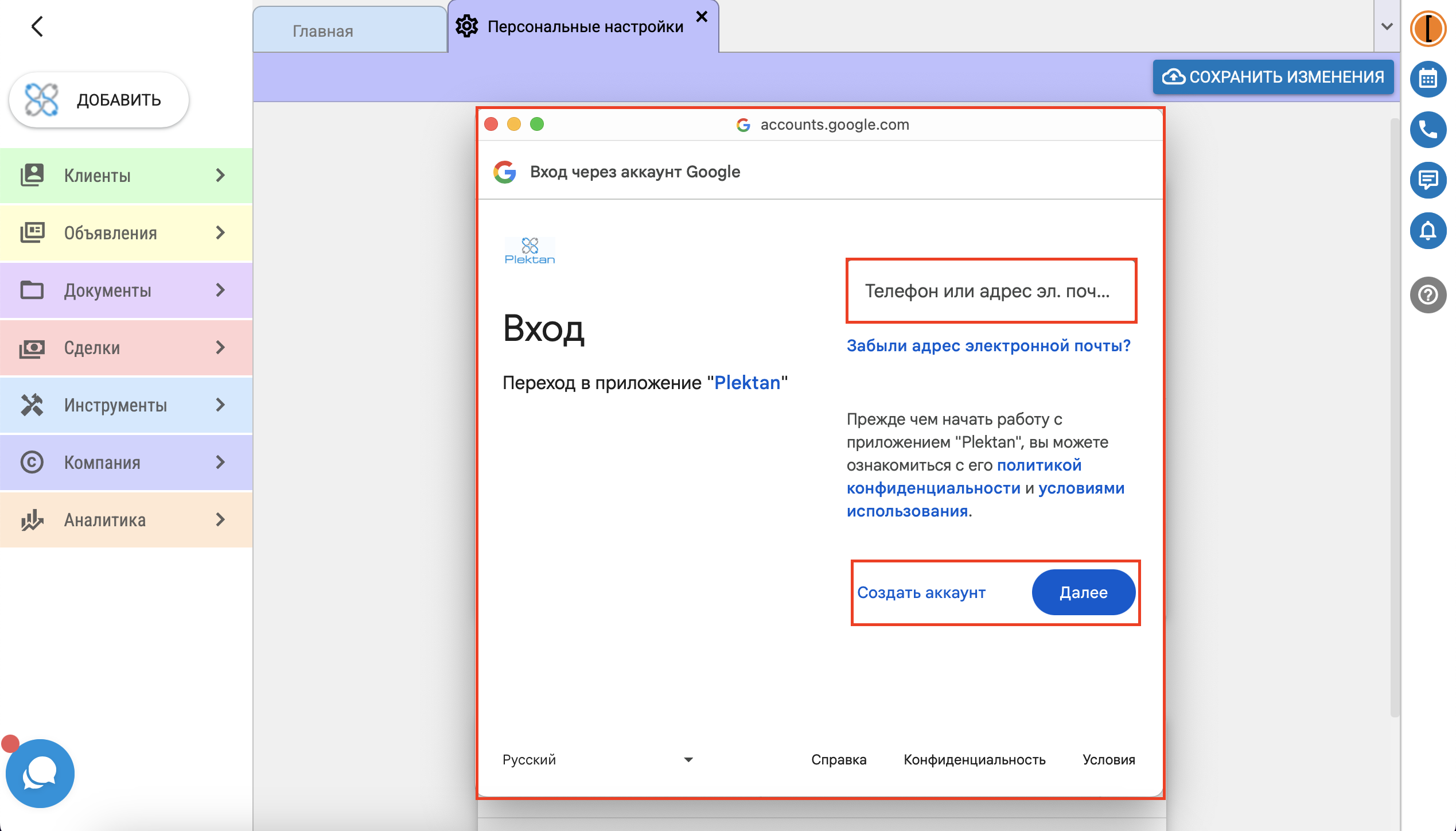The width and height of the screenshot is (1456, 831).
Task: Click the help question mark icon
Action: pyautogui.click(x=1427, y=295)
